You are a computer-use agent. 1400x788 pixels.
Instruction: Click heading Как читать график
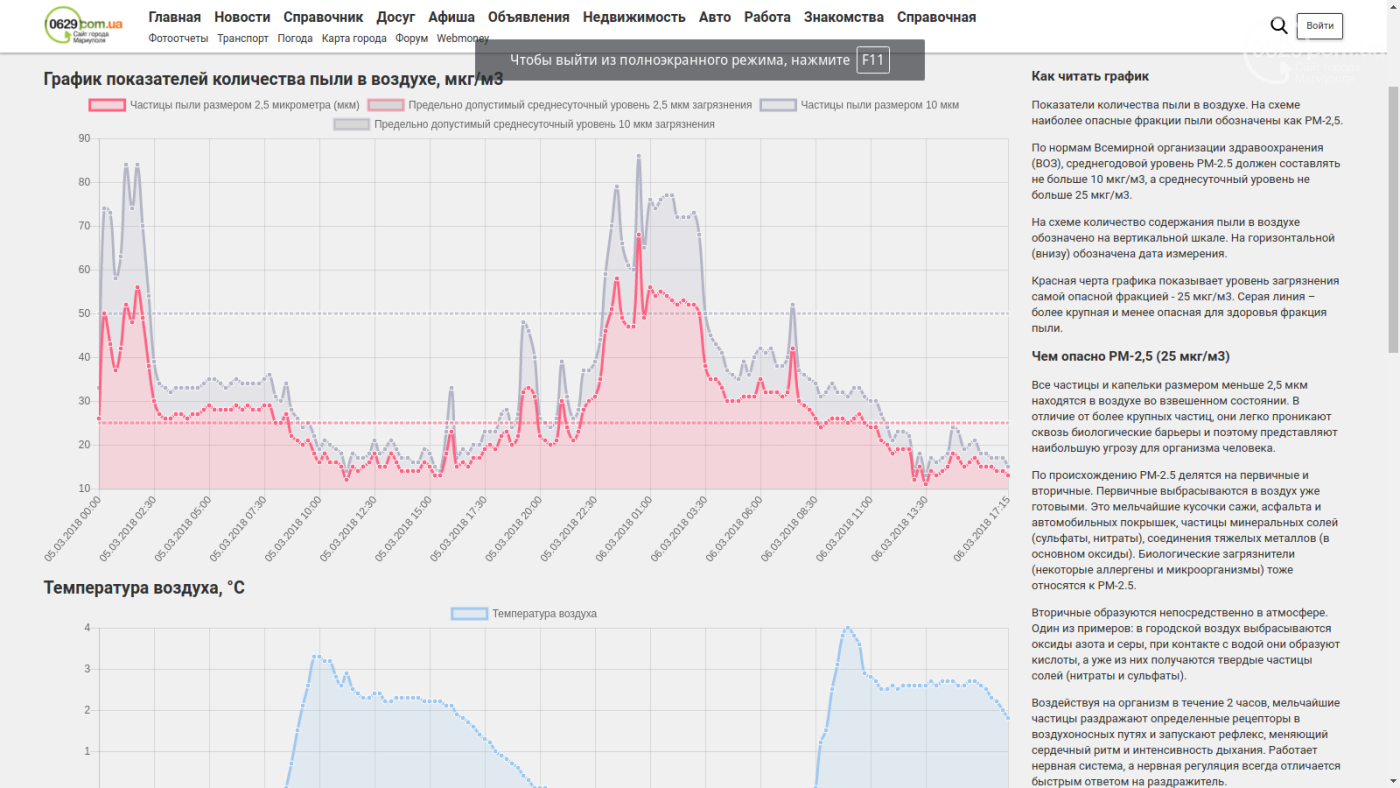click(x=1090, y=76)
